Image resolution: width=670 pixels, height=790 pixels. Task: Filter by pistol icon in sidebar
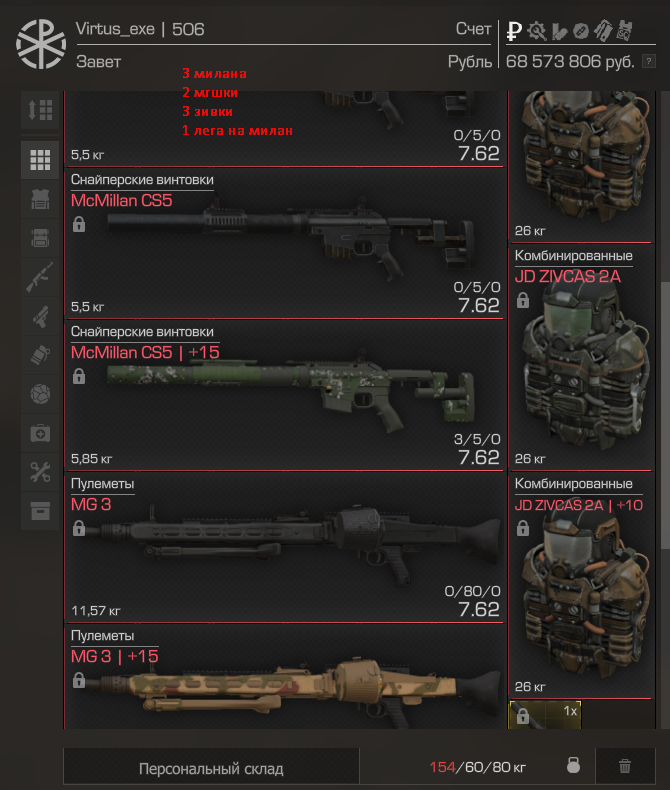coord(40,316)
